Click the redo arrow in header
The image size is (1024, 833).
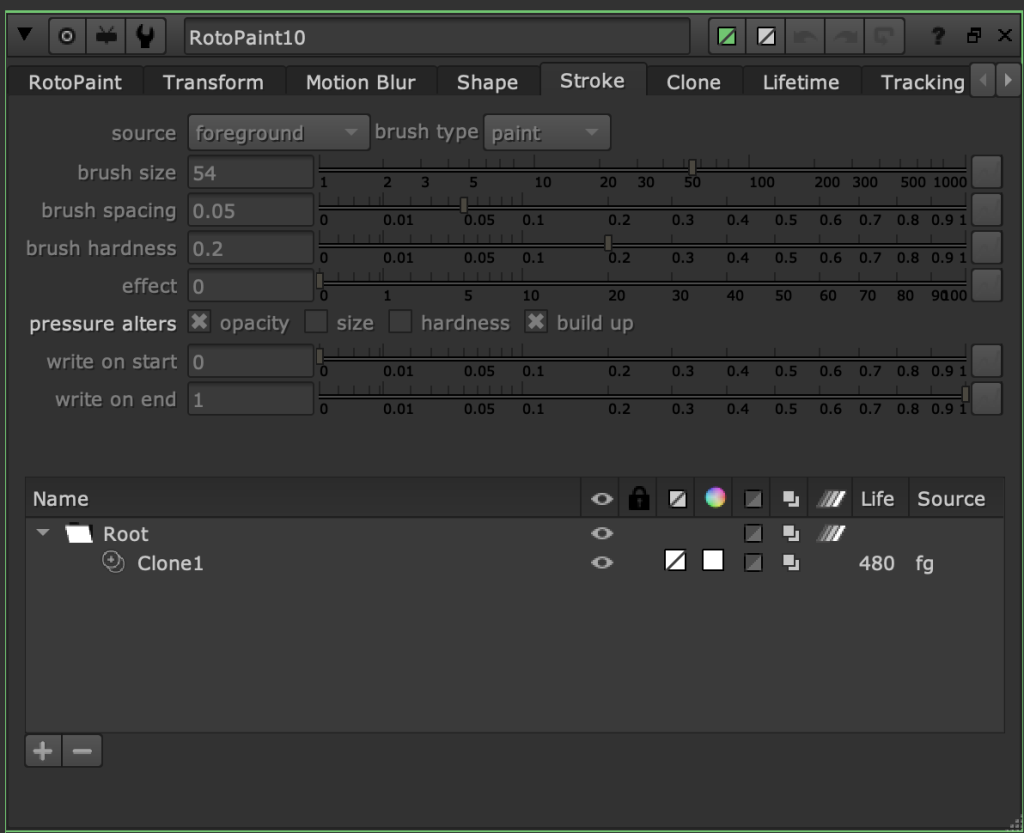pyautogui.click(x=844, y=37)
